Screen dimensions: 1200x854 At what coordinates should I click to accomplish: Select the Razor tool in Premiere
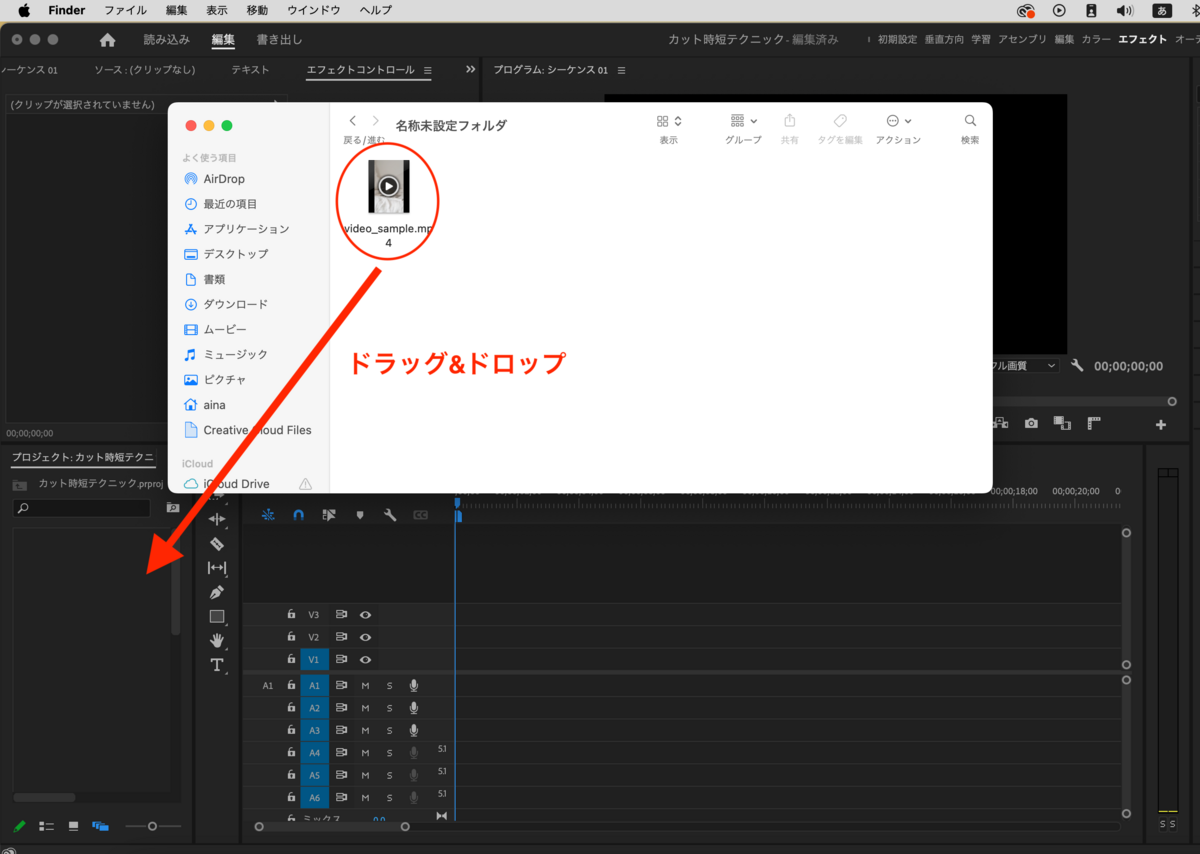click(x=217, y=544)
